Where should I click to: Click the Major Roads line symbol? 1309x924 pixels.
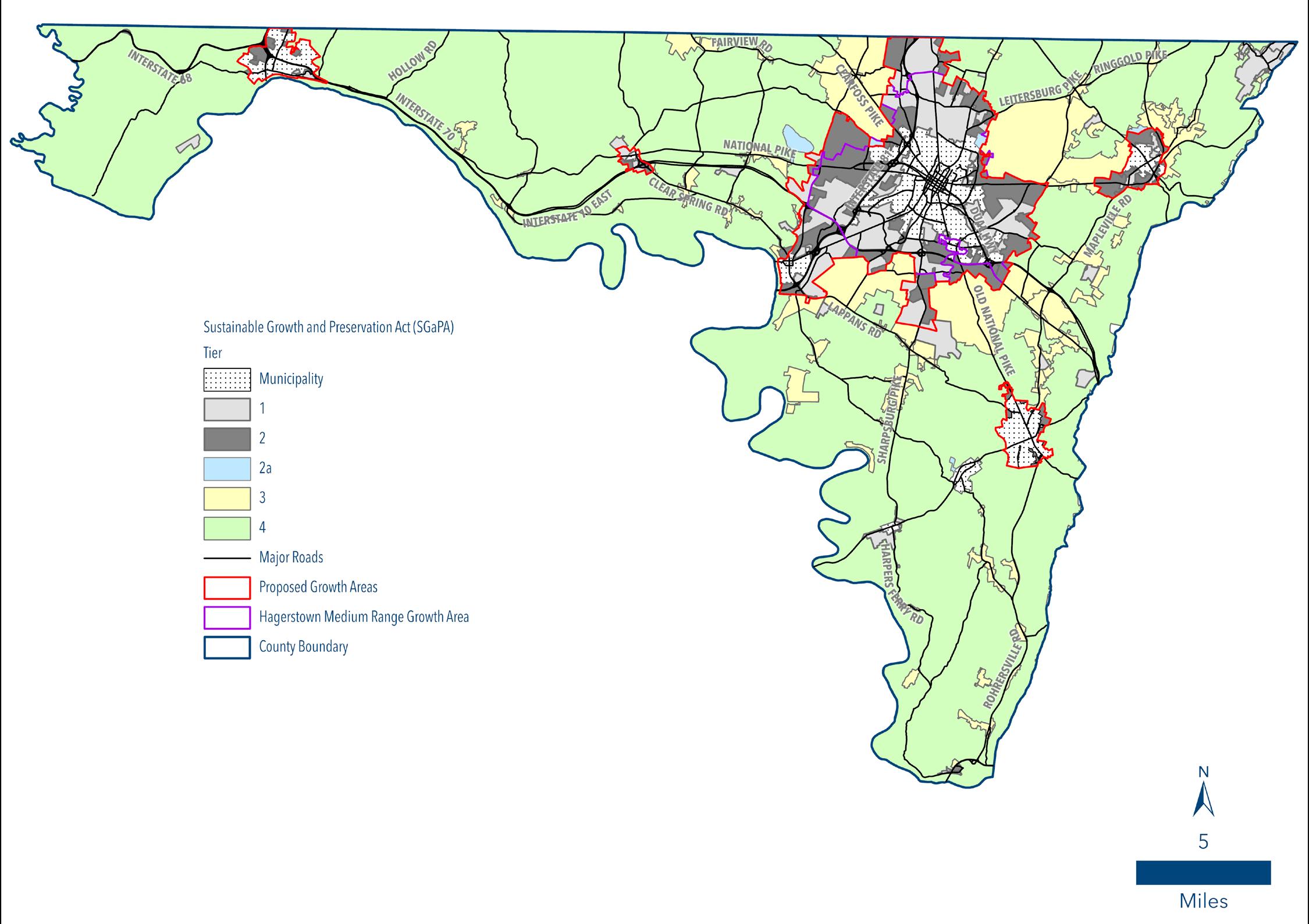tap(227, 558)
